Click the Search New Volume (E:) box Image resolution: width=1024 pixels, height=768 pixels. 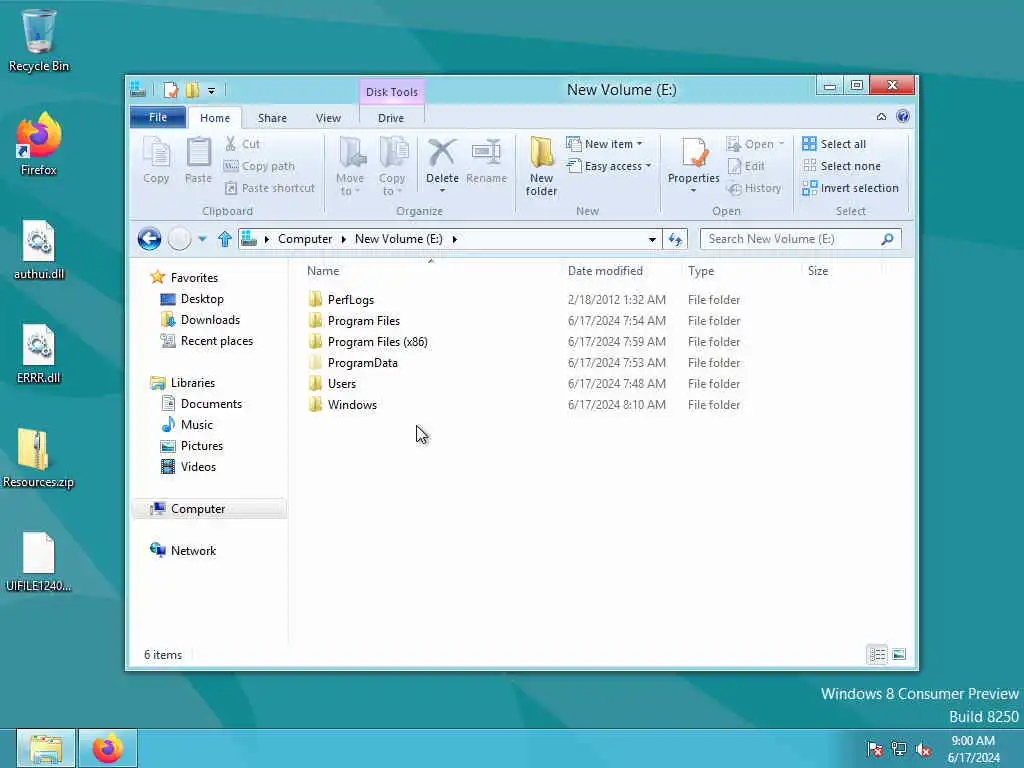pos(801,239)
